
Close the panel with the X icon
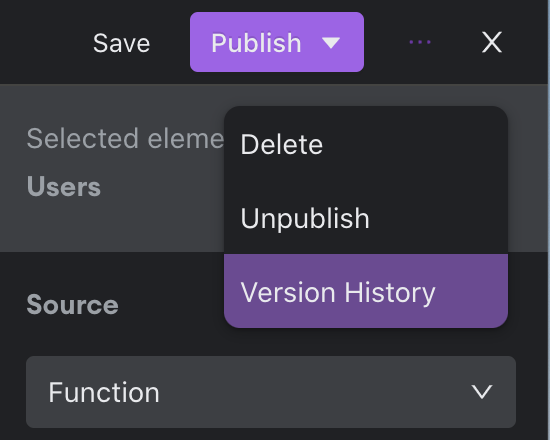point(492,42)
